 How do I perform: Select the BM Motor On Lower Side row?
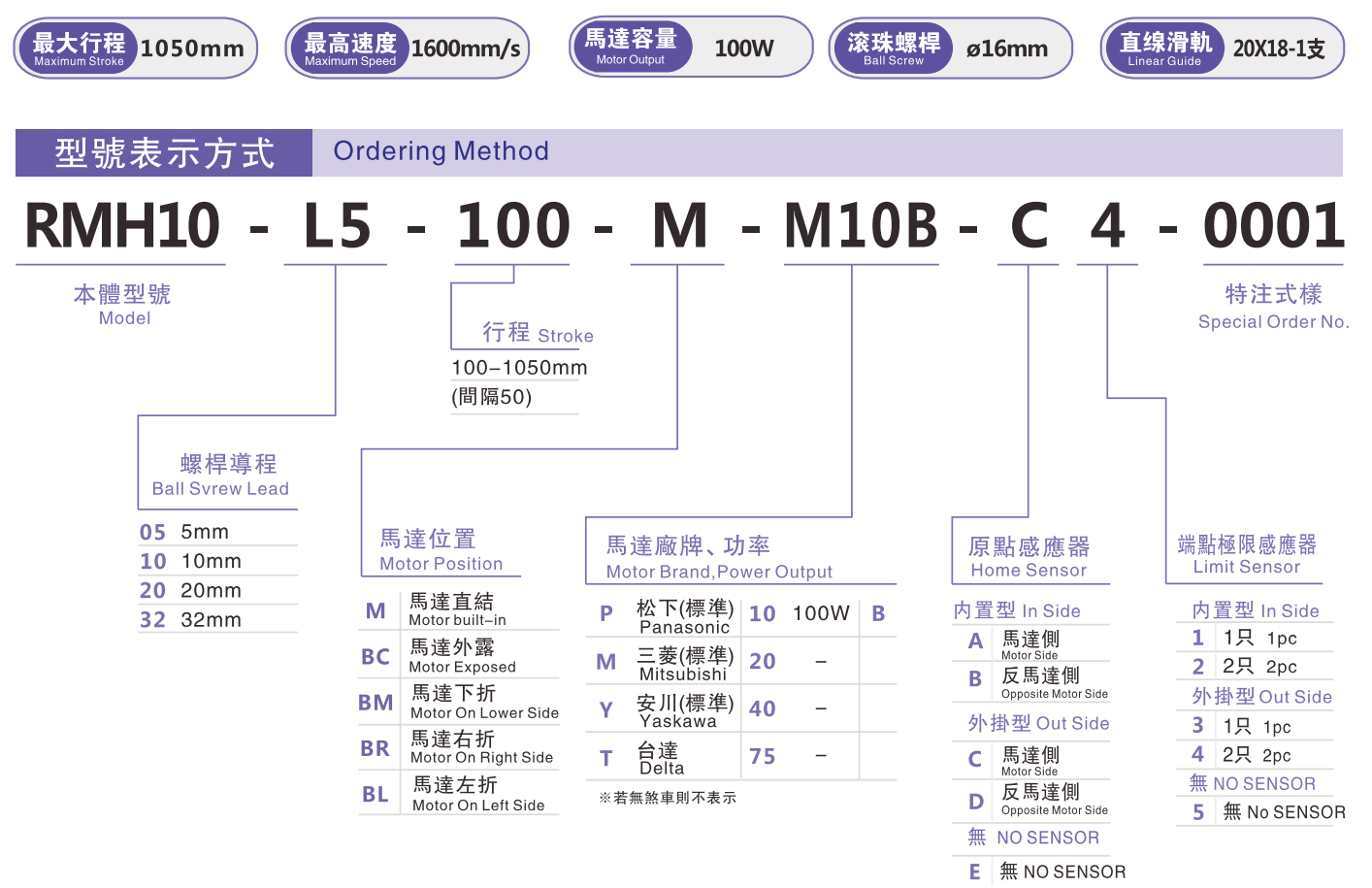[x=459, y=701]
